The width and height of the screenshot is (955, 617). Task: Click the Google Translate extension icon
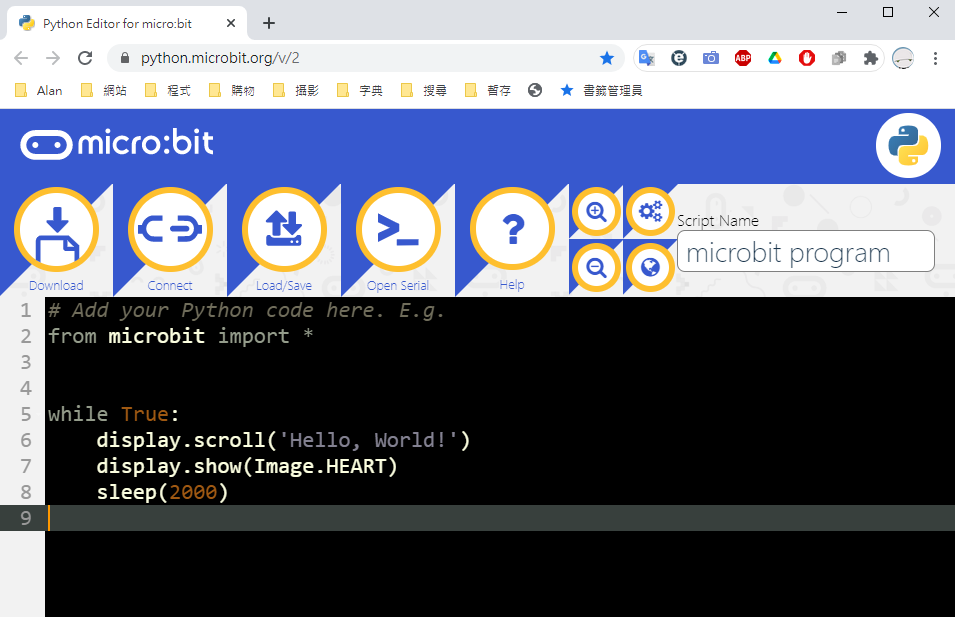[647, 58]
